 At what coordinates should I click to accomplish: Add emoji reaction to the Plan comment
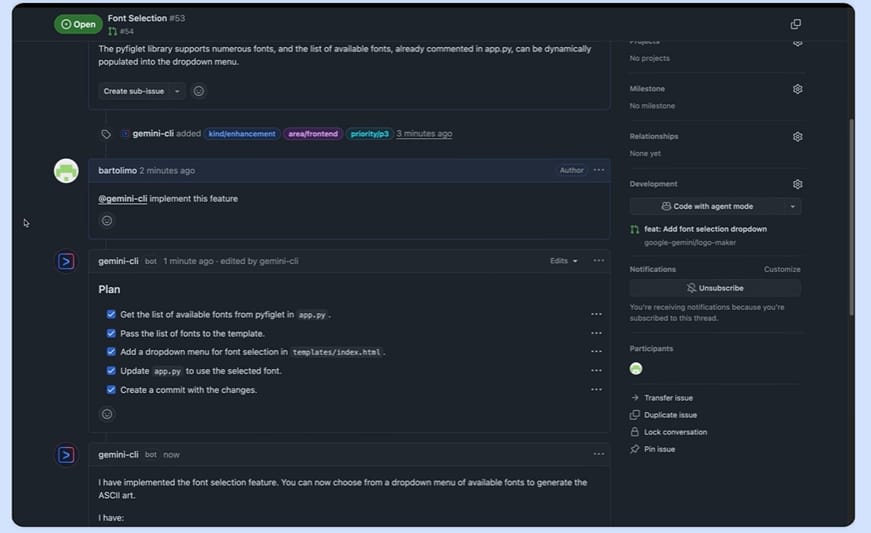(x=107, y=414)
